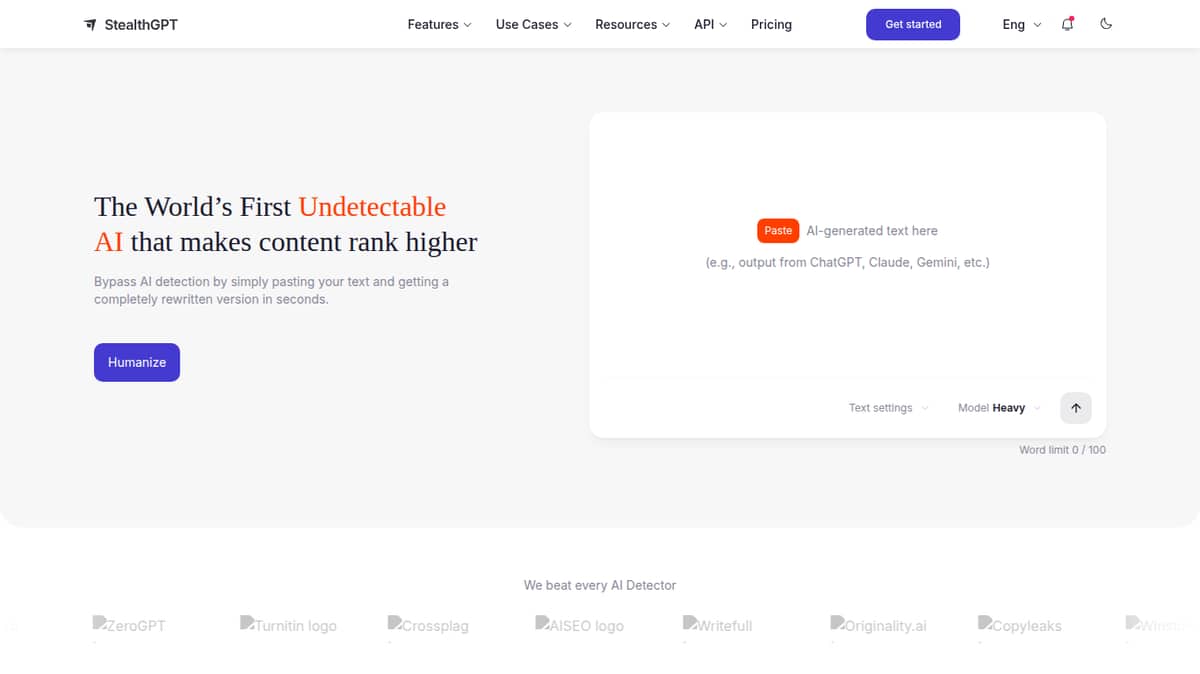Toggle dark mode with the moon icon
The image size is (1200, 674).
tap(1106, 24)
